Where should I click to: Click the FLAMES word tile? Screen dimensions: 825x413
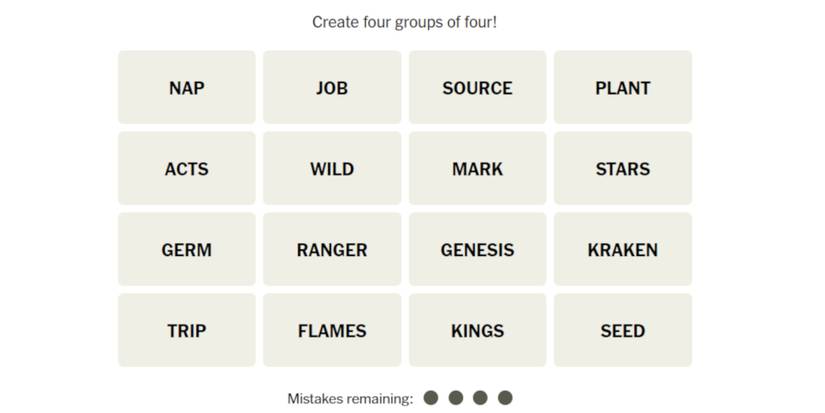tap(332, 331)
